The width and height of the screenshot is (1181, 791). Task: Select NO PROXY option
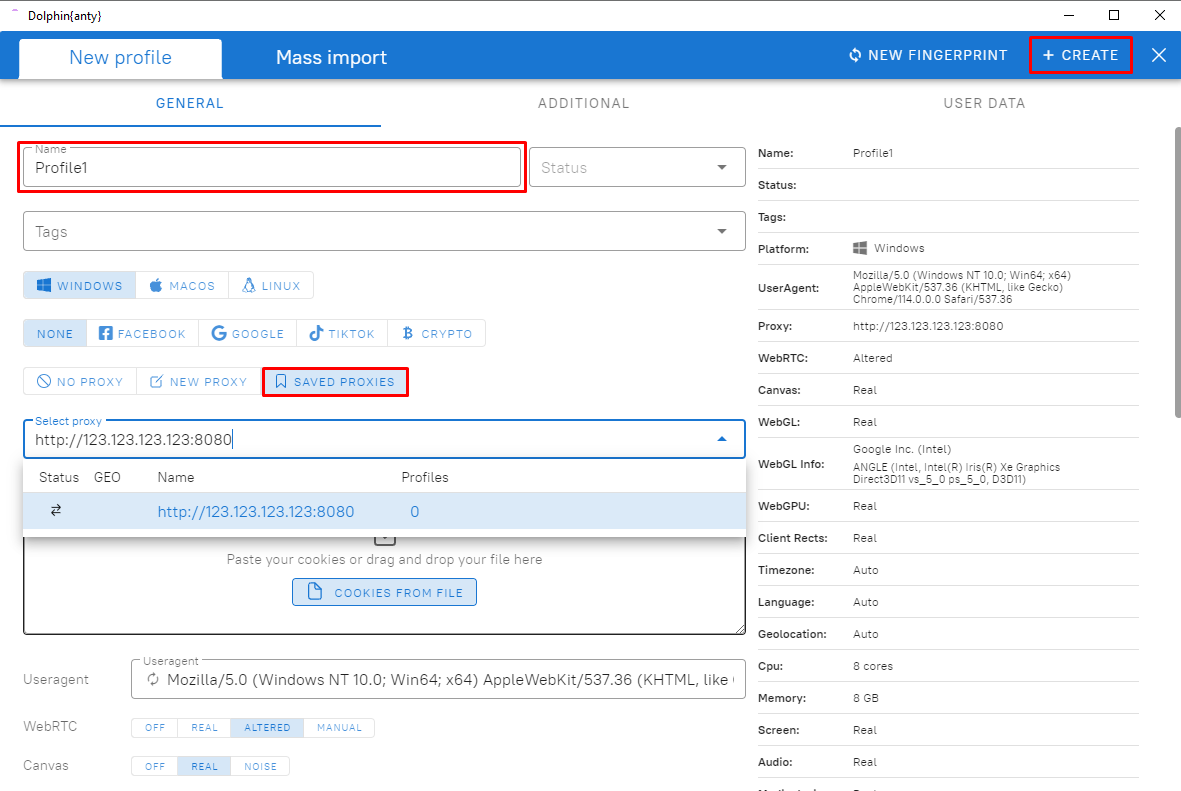click(x=80, y=381)
